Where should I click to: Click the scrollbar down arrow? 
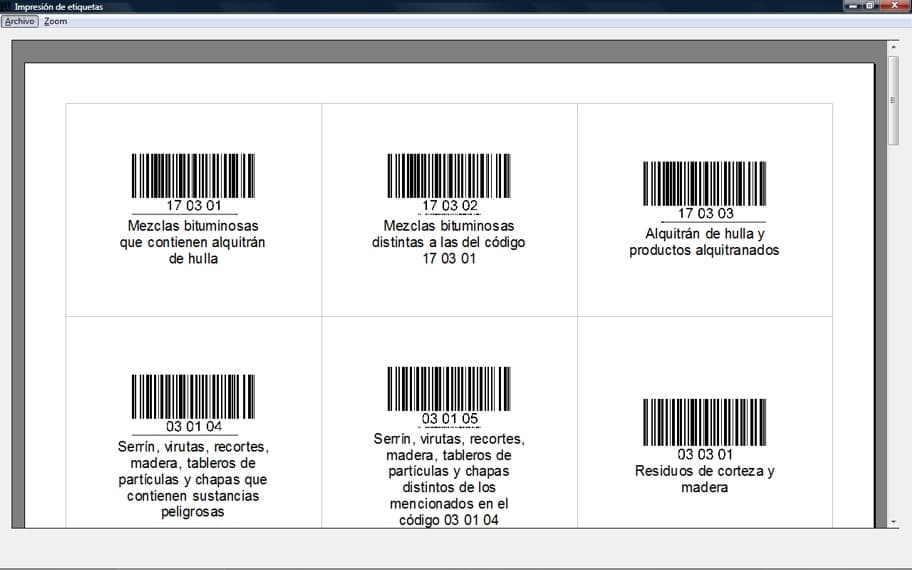893,522
